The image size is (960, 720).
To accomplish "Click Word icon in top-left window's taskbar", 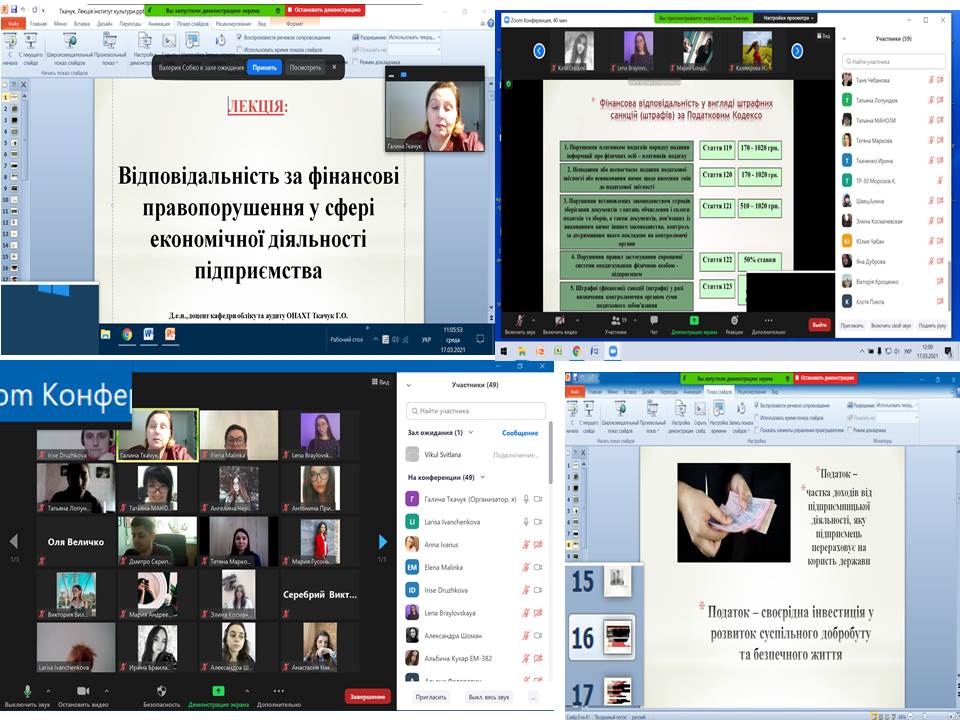I will (148, 334).
